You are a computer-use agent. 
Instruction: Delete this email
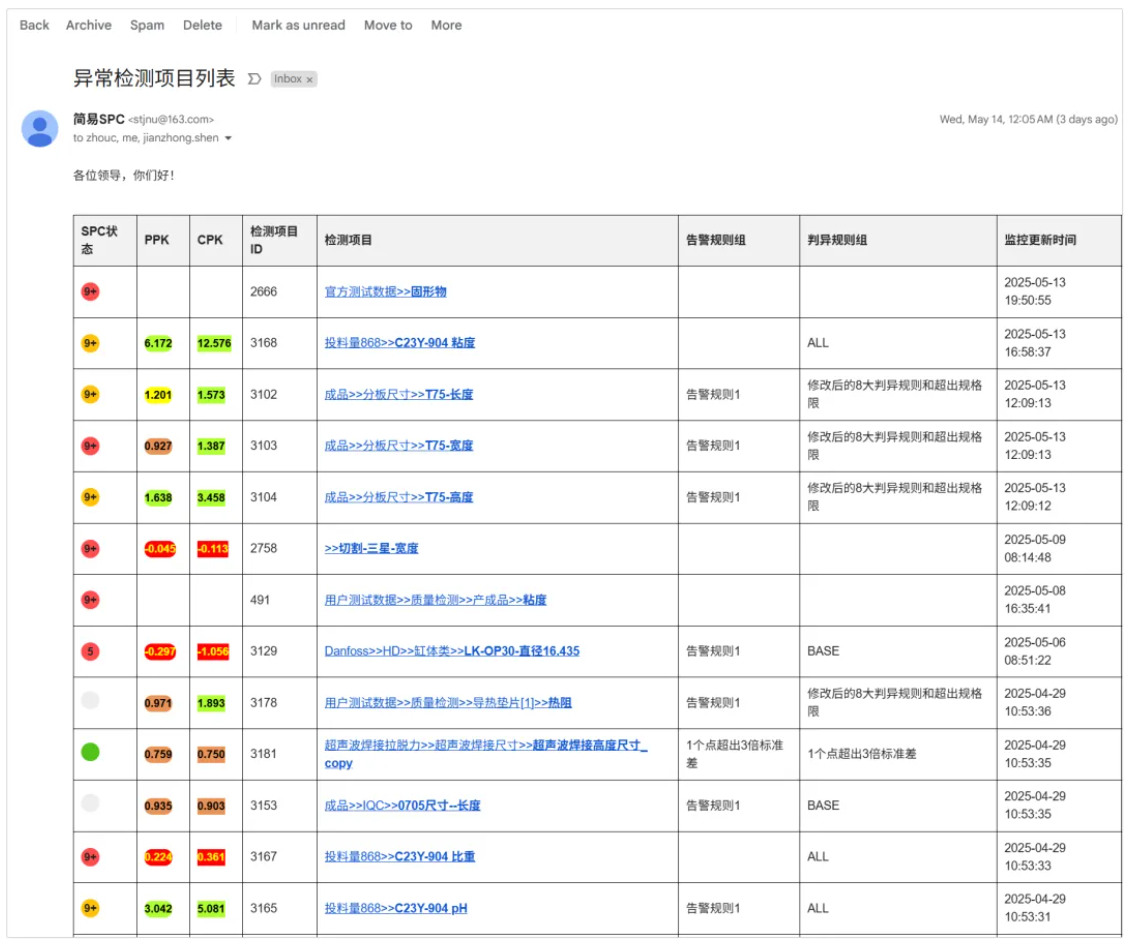point(203,25)
